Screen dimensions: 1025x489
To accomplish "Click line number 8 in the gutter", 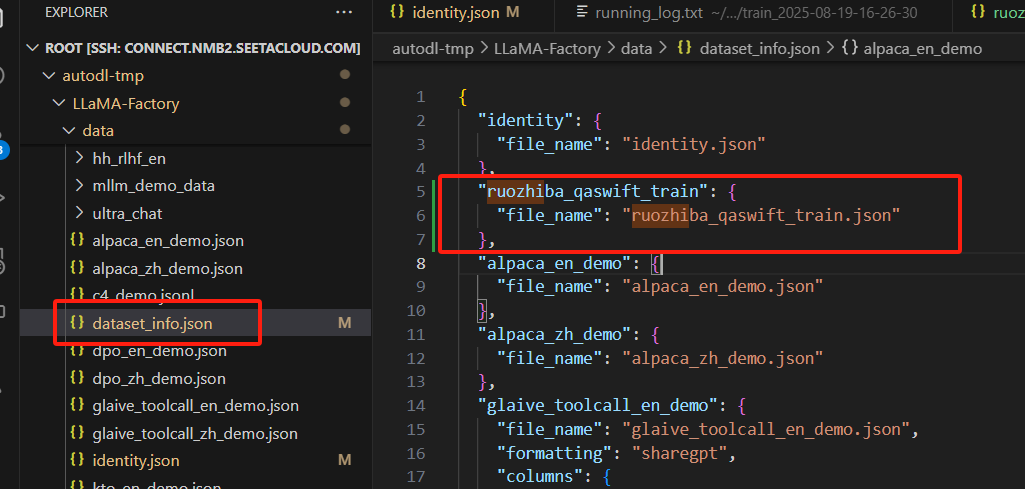I will coord(419,263).
